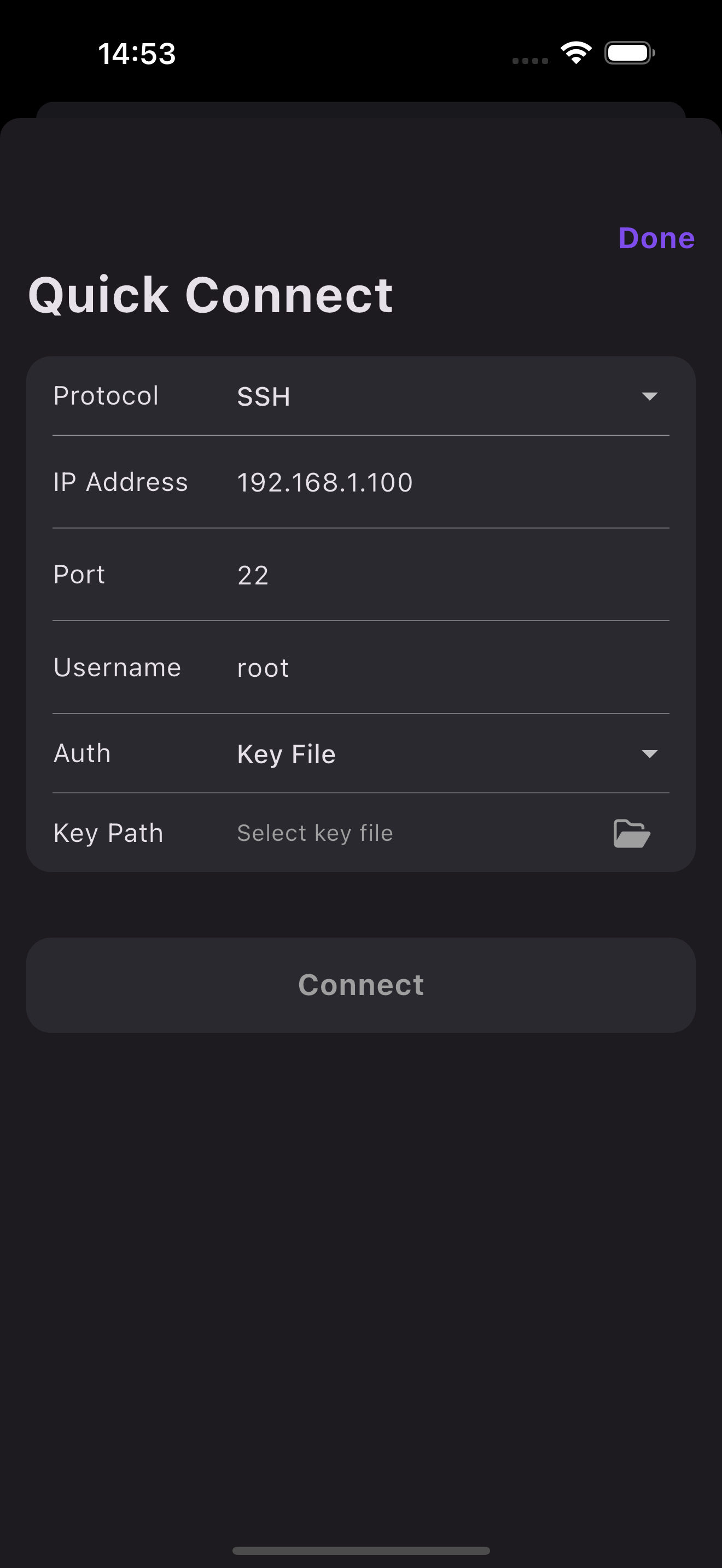This screenshot has width=722, height=1568.
Task: Tap the Protocol row label
Action: (106, 396)
